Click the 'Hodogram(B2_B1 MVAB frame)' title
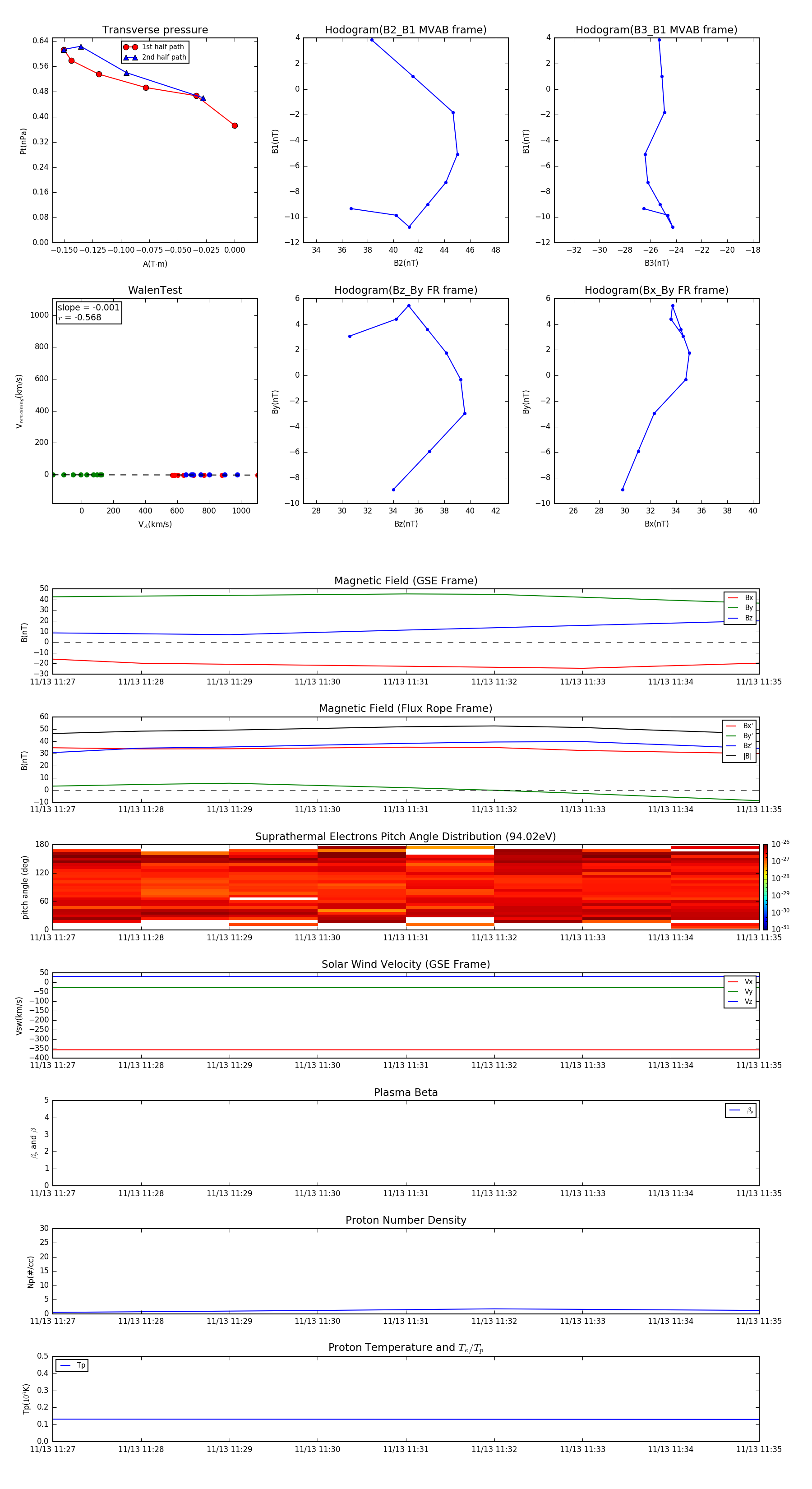 (406, 30)
